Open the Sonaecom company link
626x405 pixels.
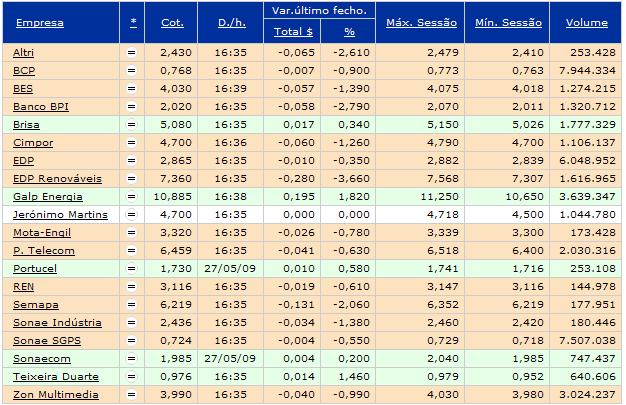pyautogui.click(x=42, y=358)
